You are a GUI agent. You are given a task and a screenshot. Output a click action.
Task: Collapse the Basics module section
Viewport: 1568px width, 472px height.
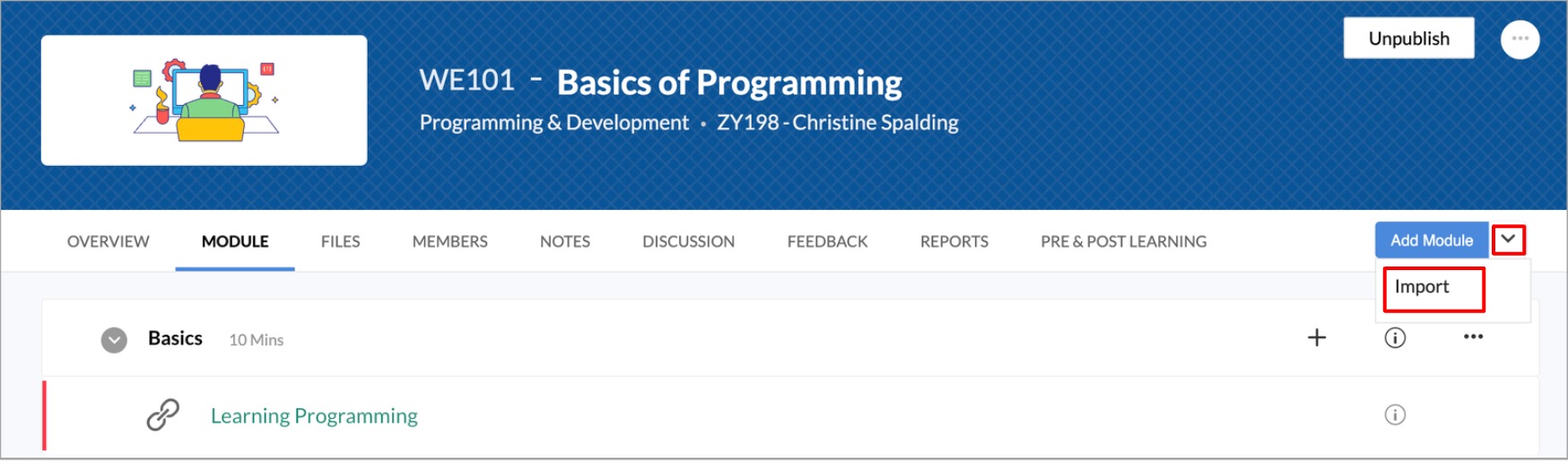(114, 340)
